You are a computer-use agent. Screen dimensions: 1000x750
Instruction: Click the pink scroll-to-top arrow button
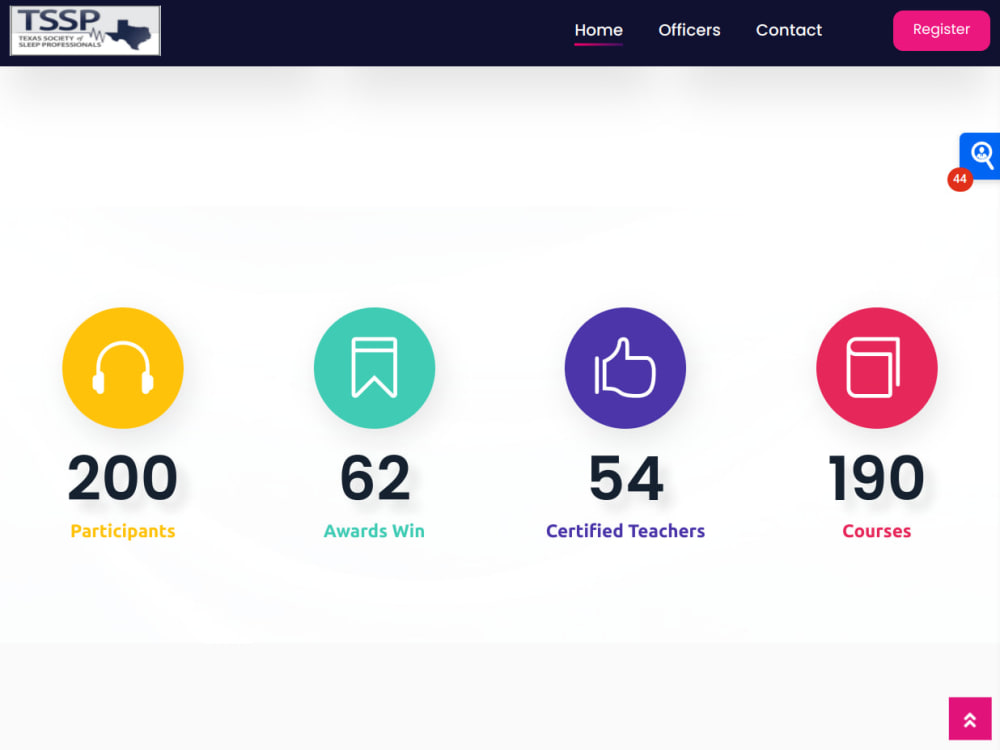969,719
